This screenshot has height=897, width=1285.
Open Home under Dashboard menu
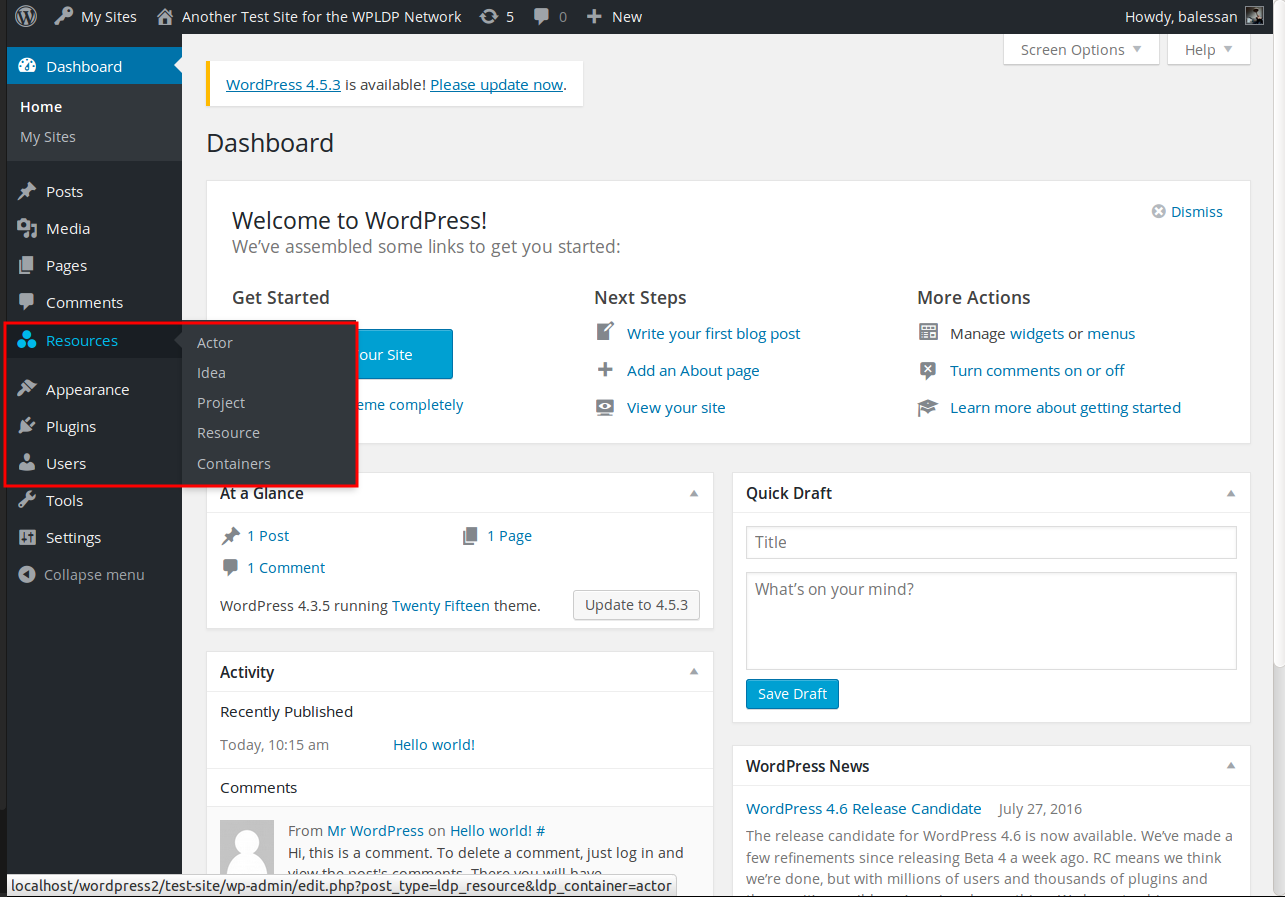41,107
